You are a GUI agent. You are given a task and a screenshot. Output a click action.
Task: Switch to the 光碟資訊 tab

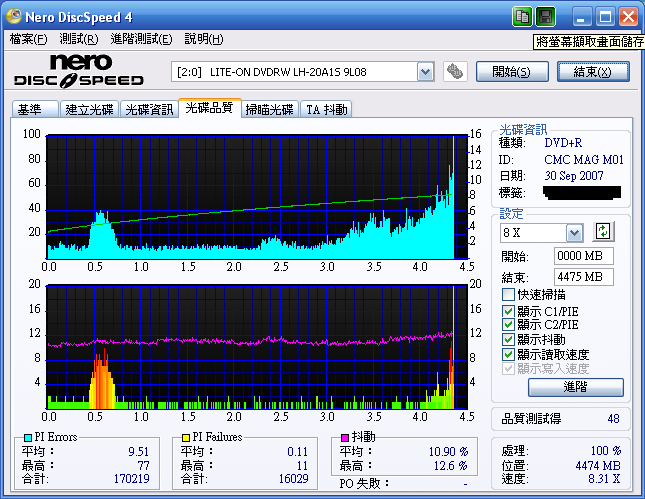(149, 109)
